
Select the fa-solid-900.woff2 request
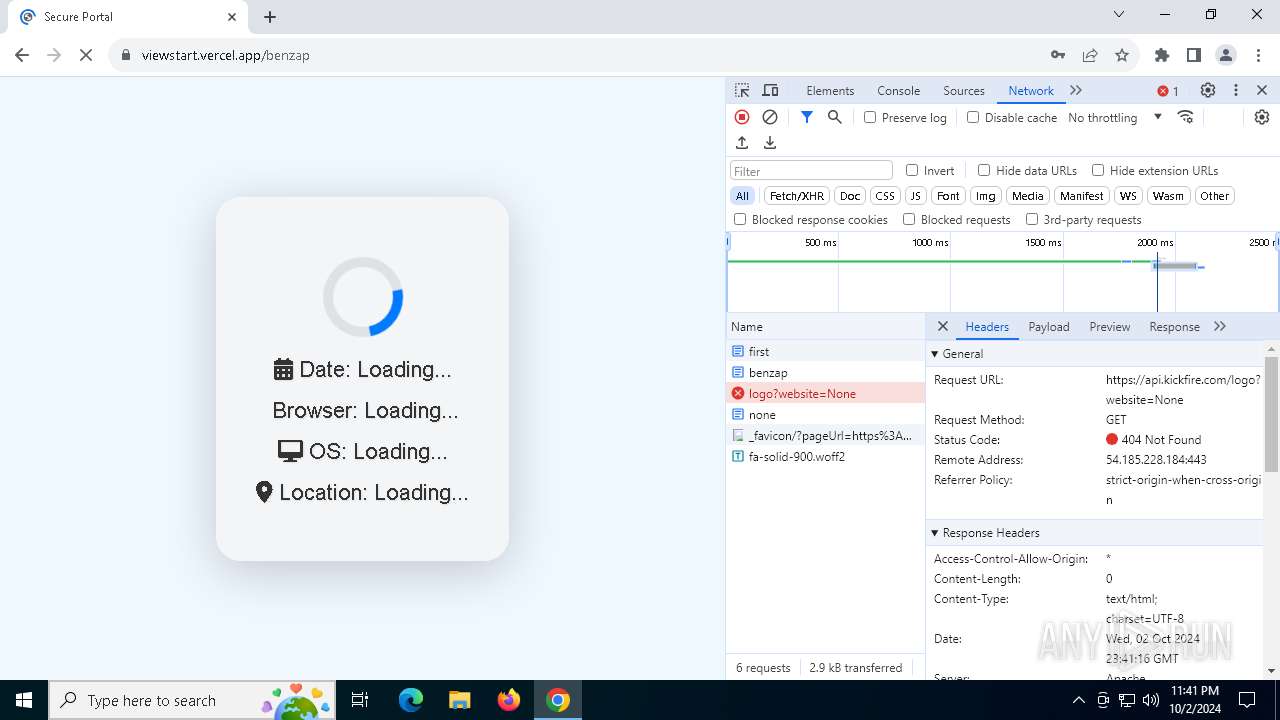826,456
